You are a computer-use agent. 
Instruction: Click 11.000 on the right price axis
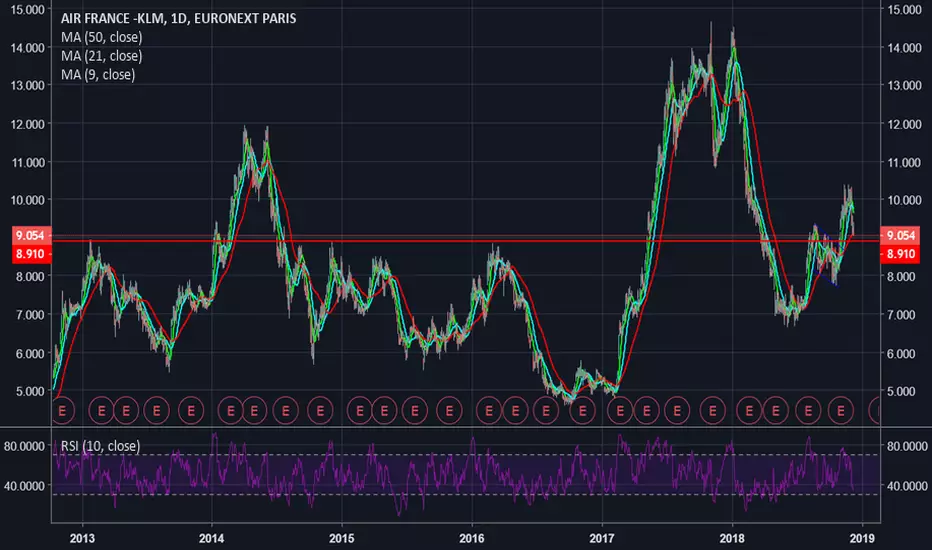tap(905, 162)
